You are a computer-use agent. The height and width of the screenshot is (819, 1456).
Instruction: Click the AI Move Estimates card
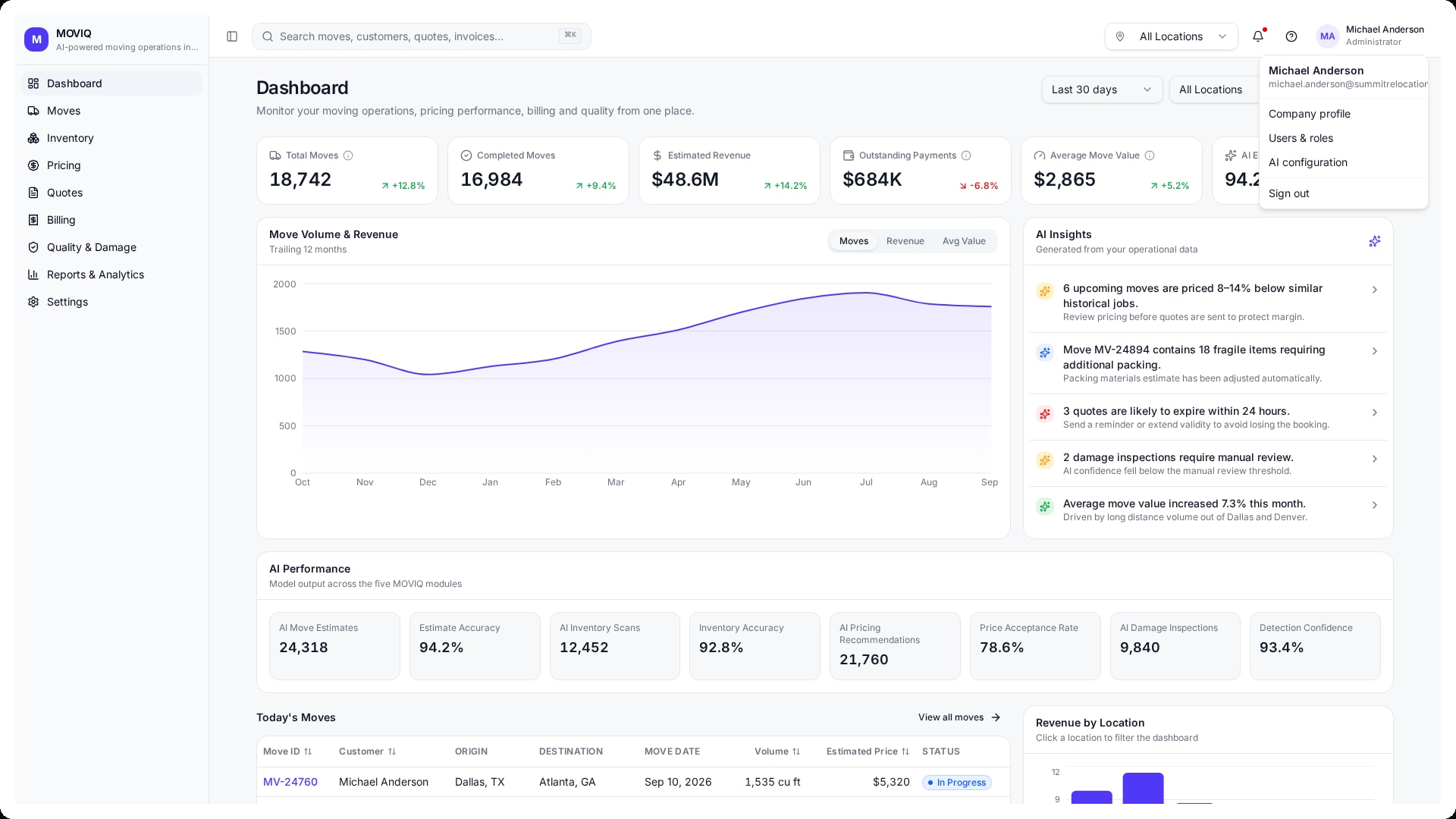click(334, 646)
